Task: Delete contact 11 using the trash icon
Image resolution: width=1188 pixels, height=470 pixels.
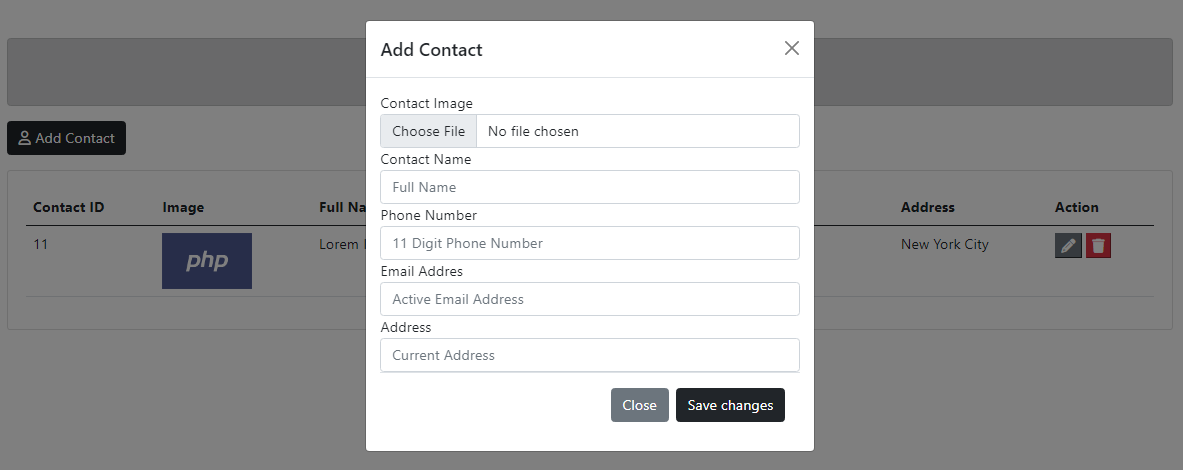Action: [1099, 246]
